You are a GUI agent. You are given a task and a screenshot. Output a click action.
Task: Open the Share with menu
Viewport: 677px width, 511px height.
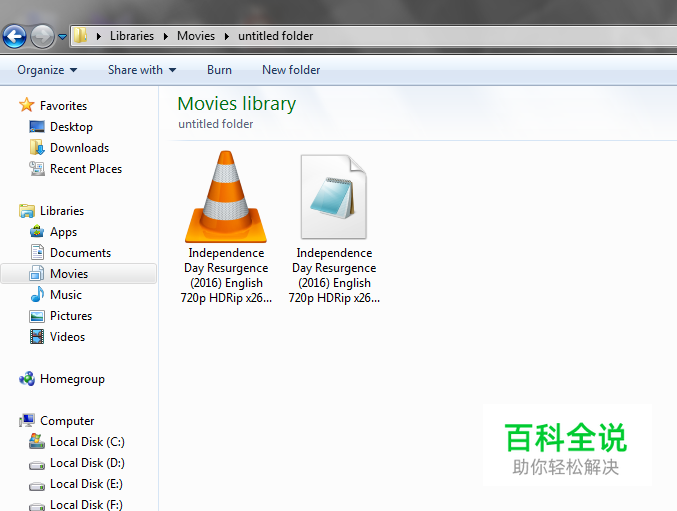pyautogui.click(x=142, y=70)
